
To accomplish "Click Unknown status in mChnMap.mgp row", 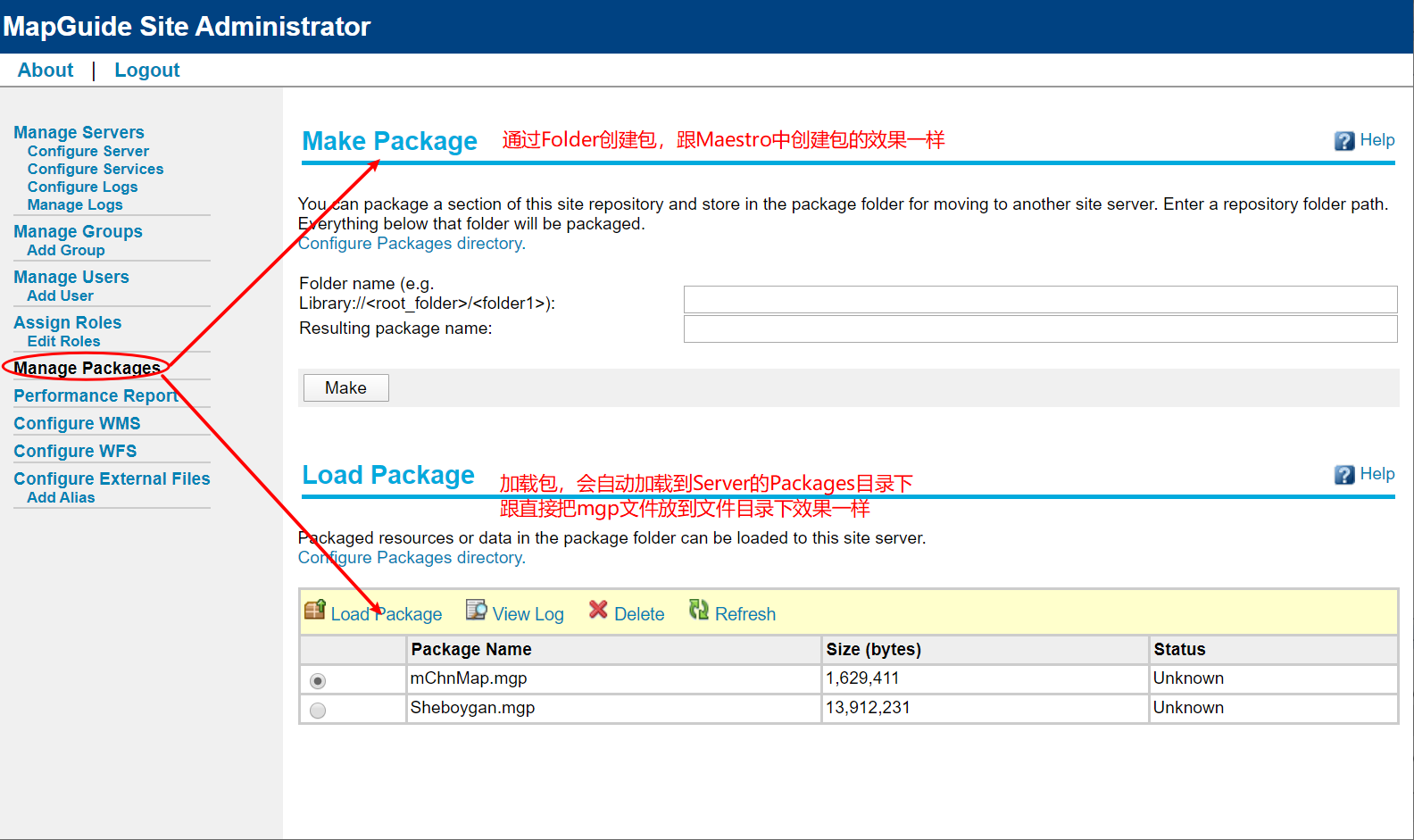I will point(1188,678).
